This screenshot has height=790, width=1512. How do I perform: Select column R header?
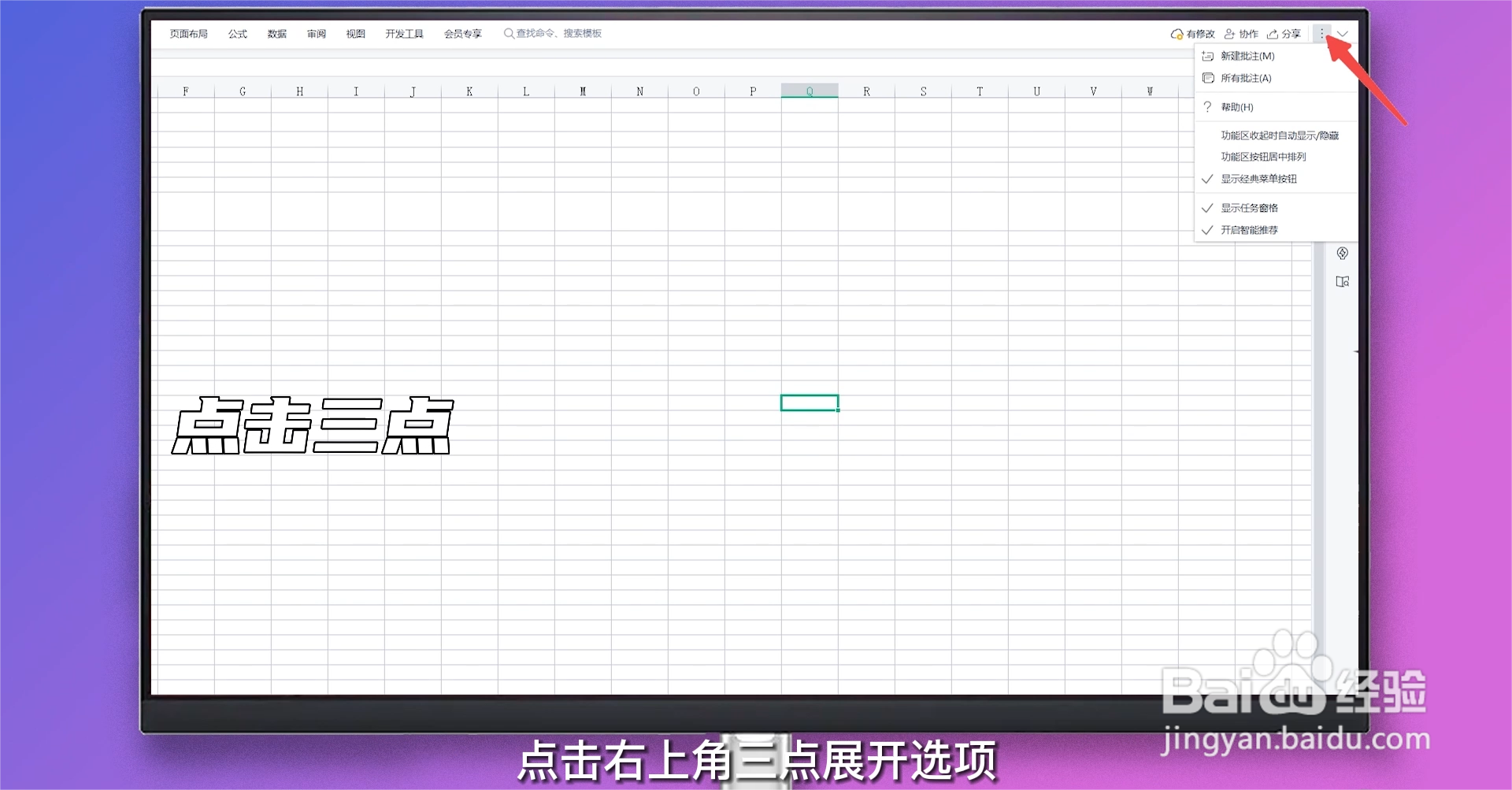coord(866,91)
